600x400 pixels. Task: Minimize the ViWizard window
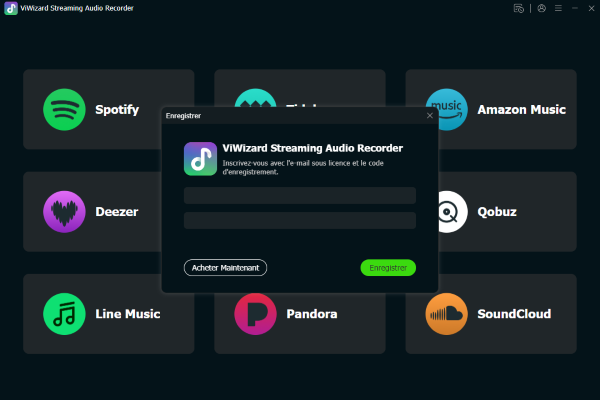575,8
